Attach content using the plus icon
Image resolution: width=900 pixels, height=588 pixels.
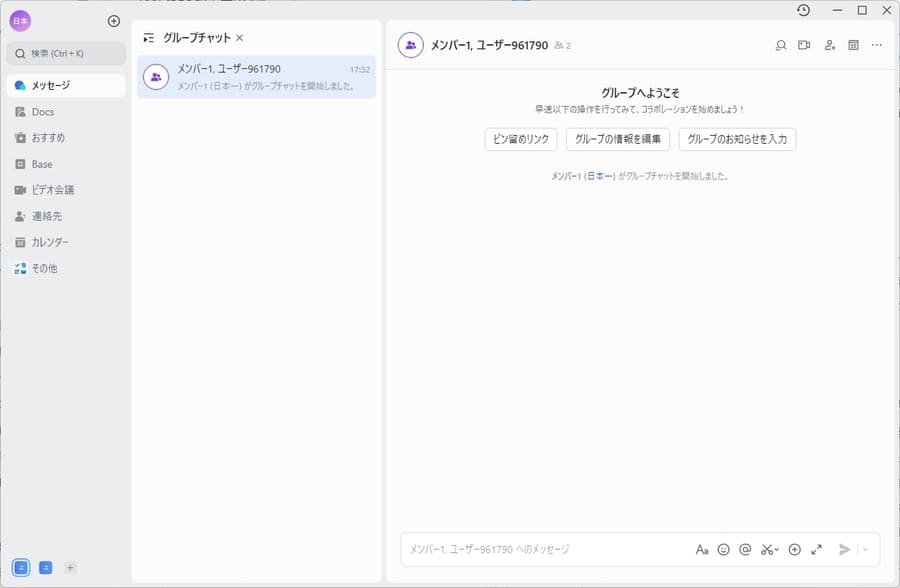pos(795,549)
